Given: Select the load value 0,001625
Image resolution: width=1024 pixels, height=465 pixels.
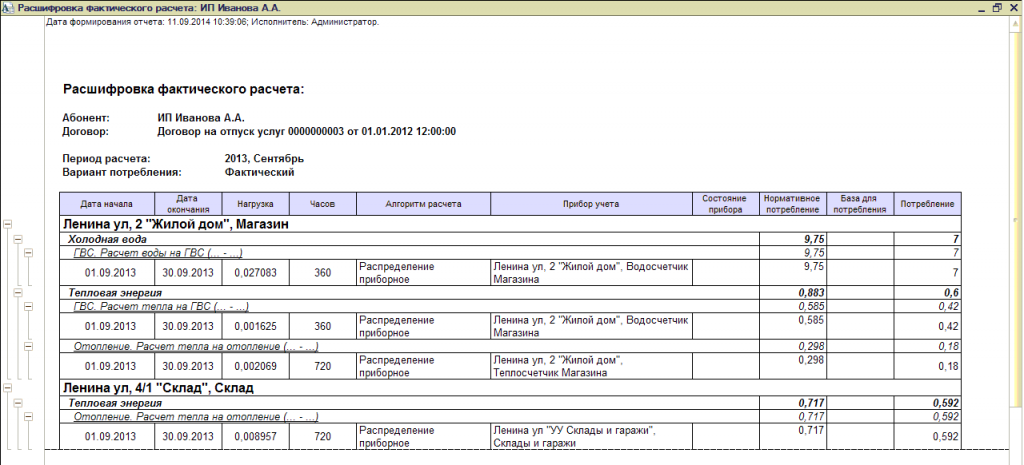Looking at the screenshot, I should [255, 326].
